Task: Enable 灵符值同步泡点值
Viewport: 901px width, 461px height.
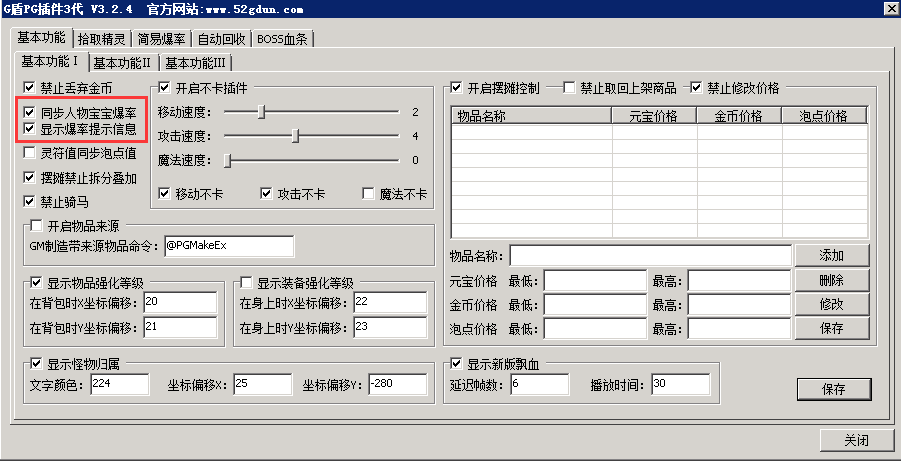Action: [x=29, y=153]
